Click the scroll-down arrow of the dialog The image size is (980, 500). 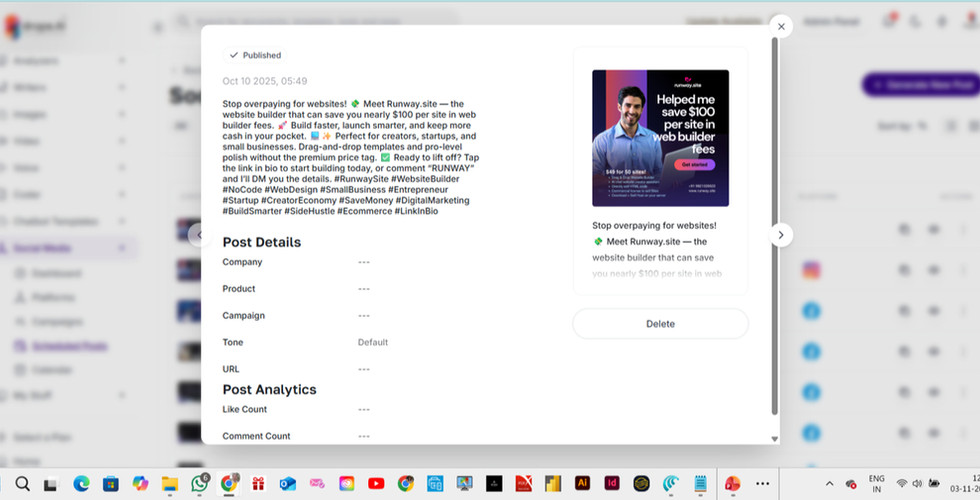(x=774, y=439)
